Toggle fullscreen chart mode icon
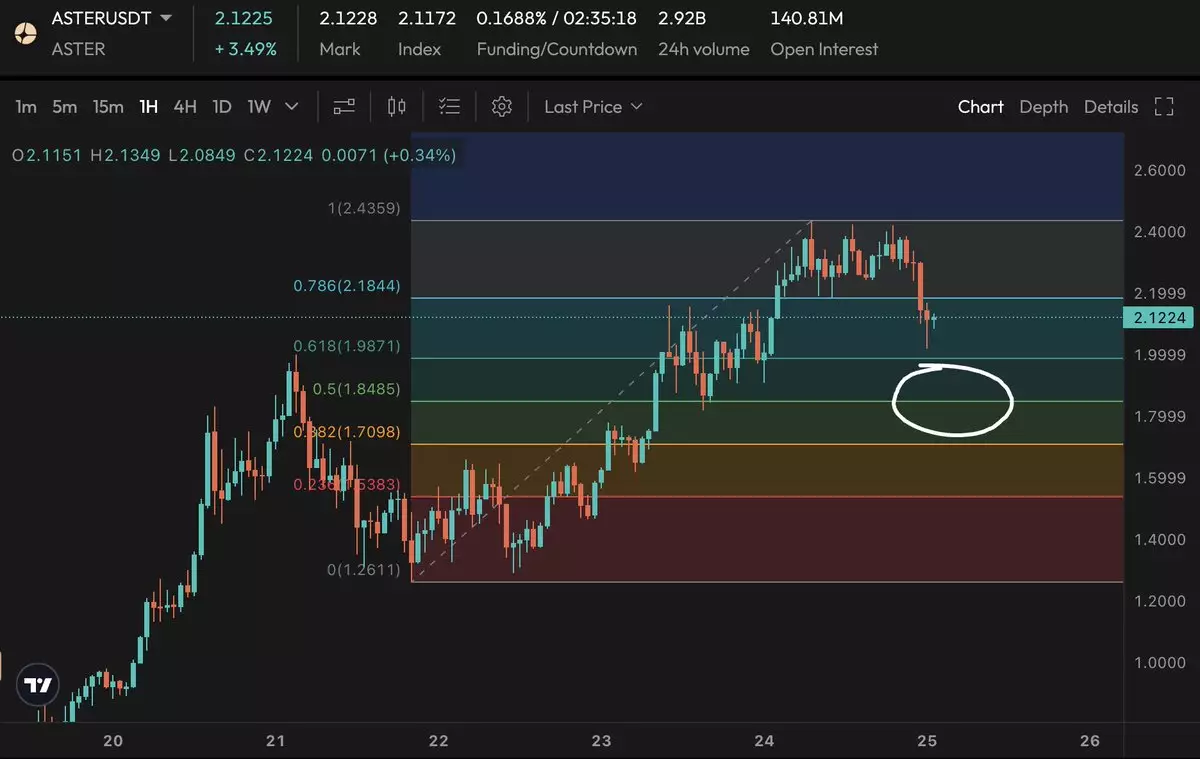The image size is (1200, 759). (x=1164, y=107)
